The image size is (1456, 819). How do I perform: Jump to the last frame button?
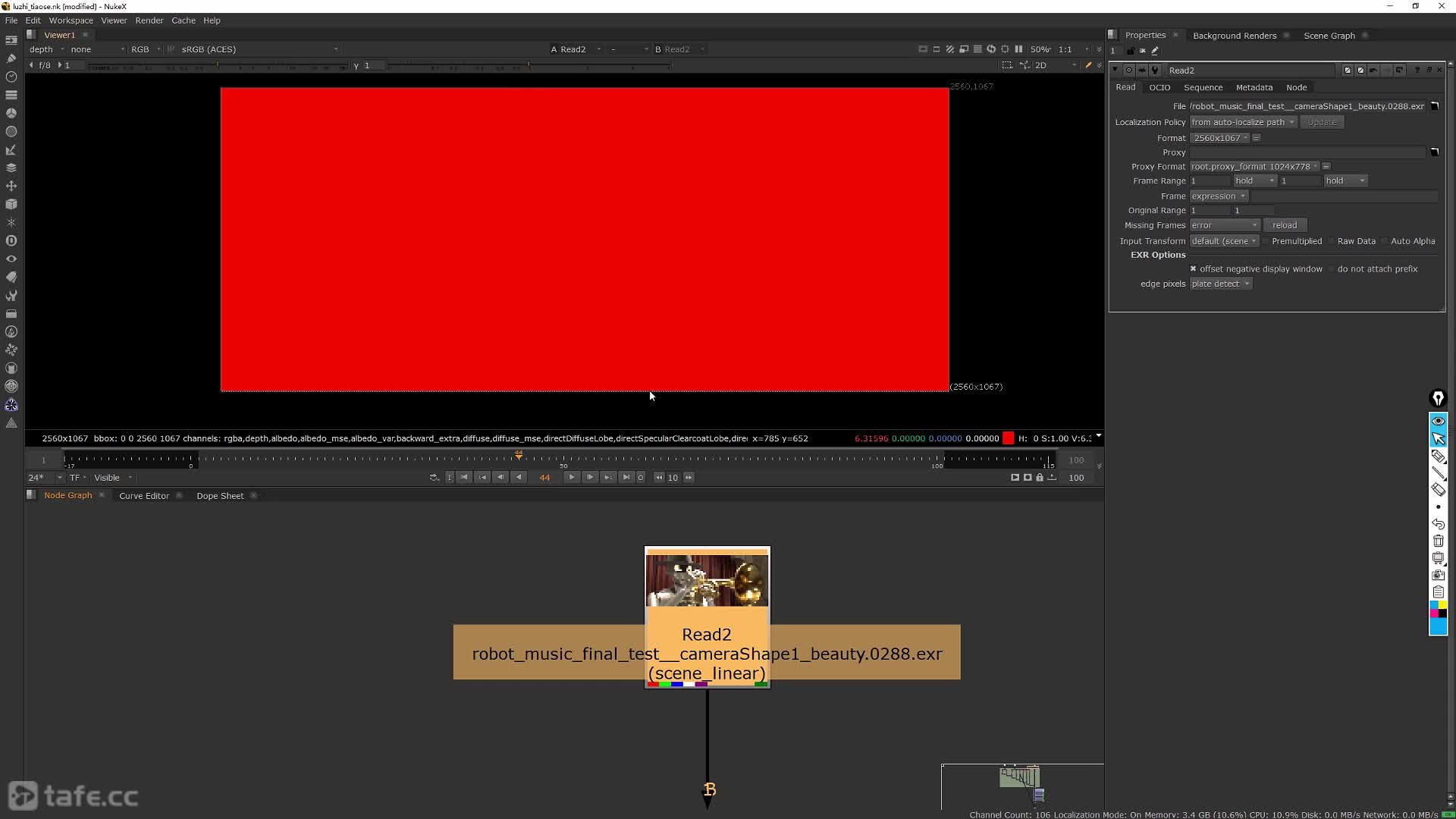pos(626,478)
